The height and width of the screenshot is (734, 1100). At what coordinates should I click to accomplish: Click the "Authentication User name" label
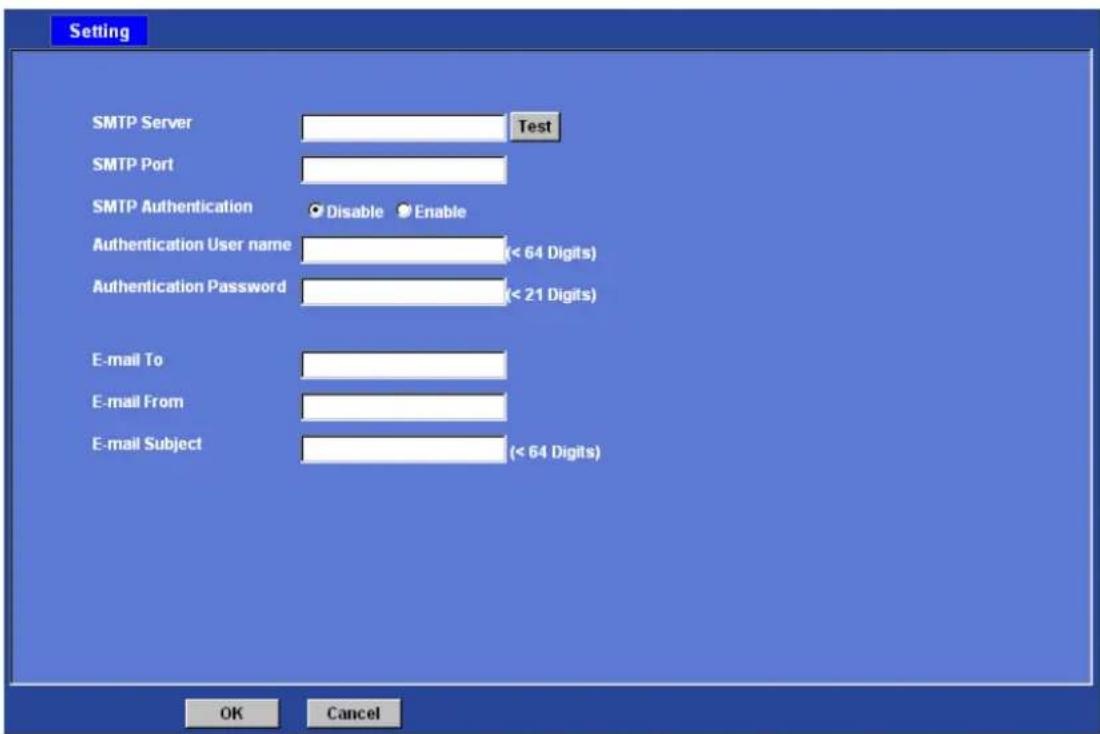click(x=192, y=245)
